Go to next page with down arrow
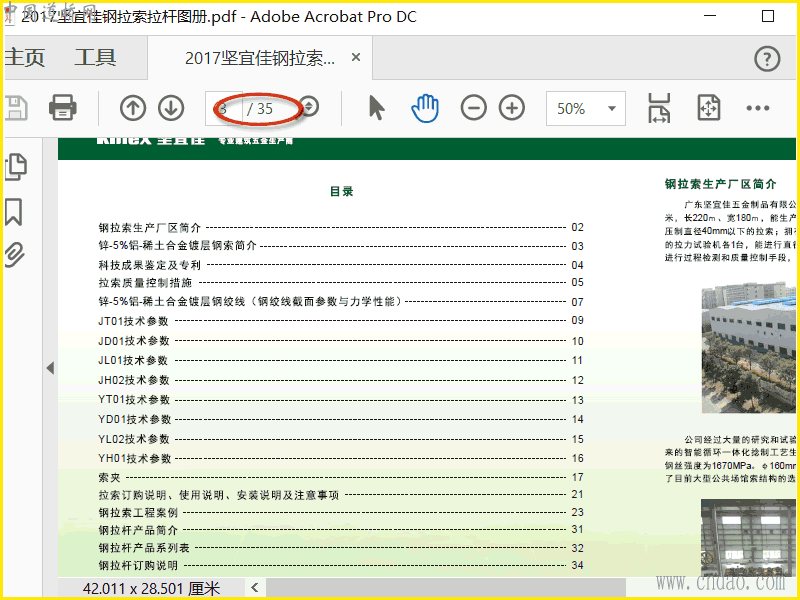 [x=171, y=108]
